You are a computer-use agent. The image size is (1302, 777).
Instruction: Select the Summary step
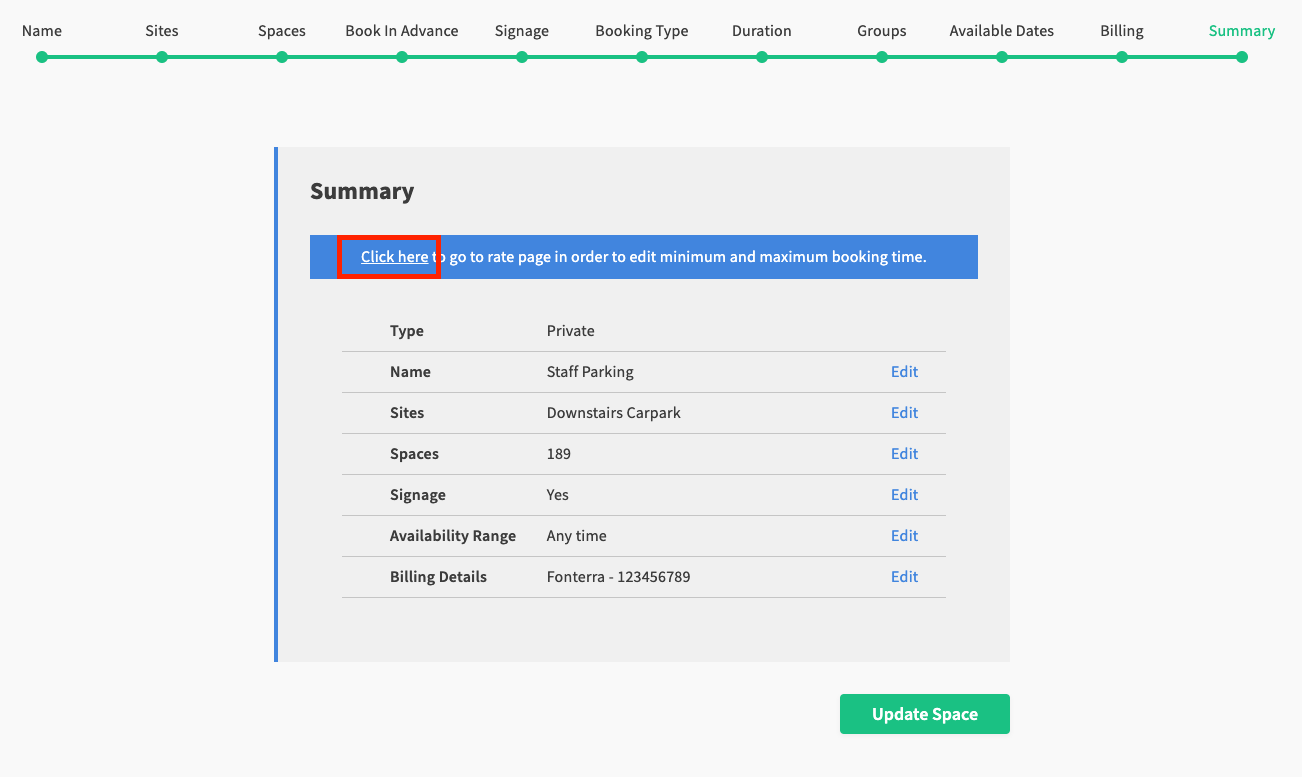1242,31
